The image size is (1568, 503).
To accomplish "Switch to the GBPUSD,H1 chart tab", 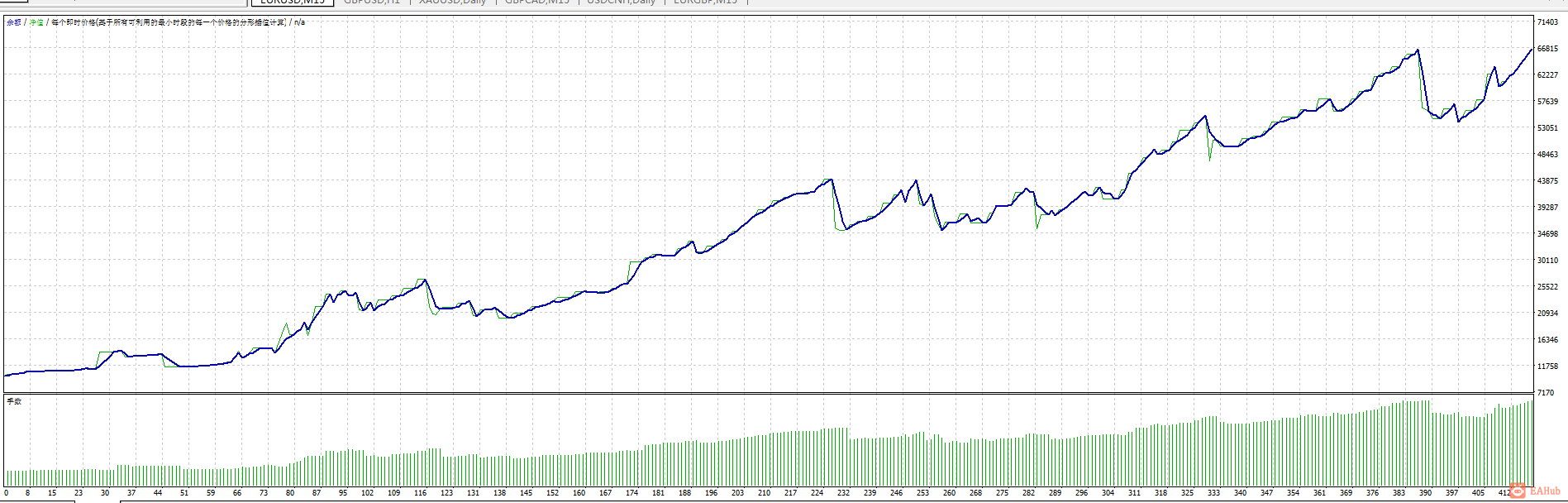I will point(371,2).
